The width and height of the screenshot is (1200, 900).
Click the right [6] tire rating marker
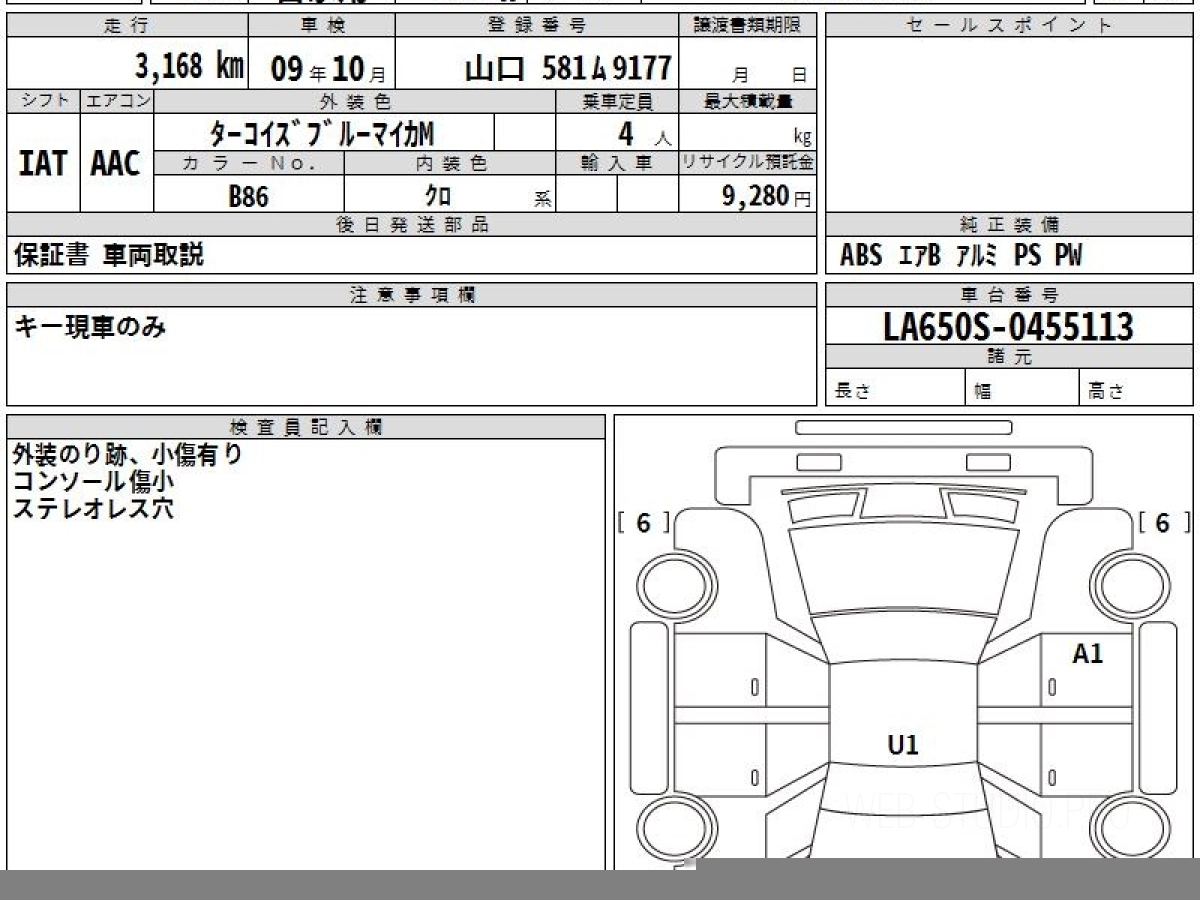[x=1163, y=523]
